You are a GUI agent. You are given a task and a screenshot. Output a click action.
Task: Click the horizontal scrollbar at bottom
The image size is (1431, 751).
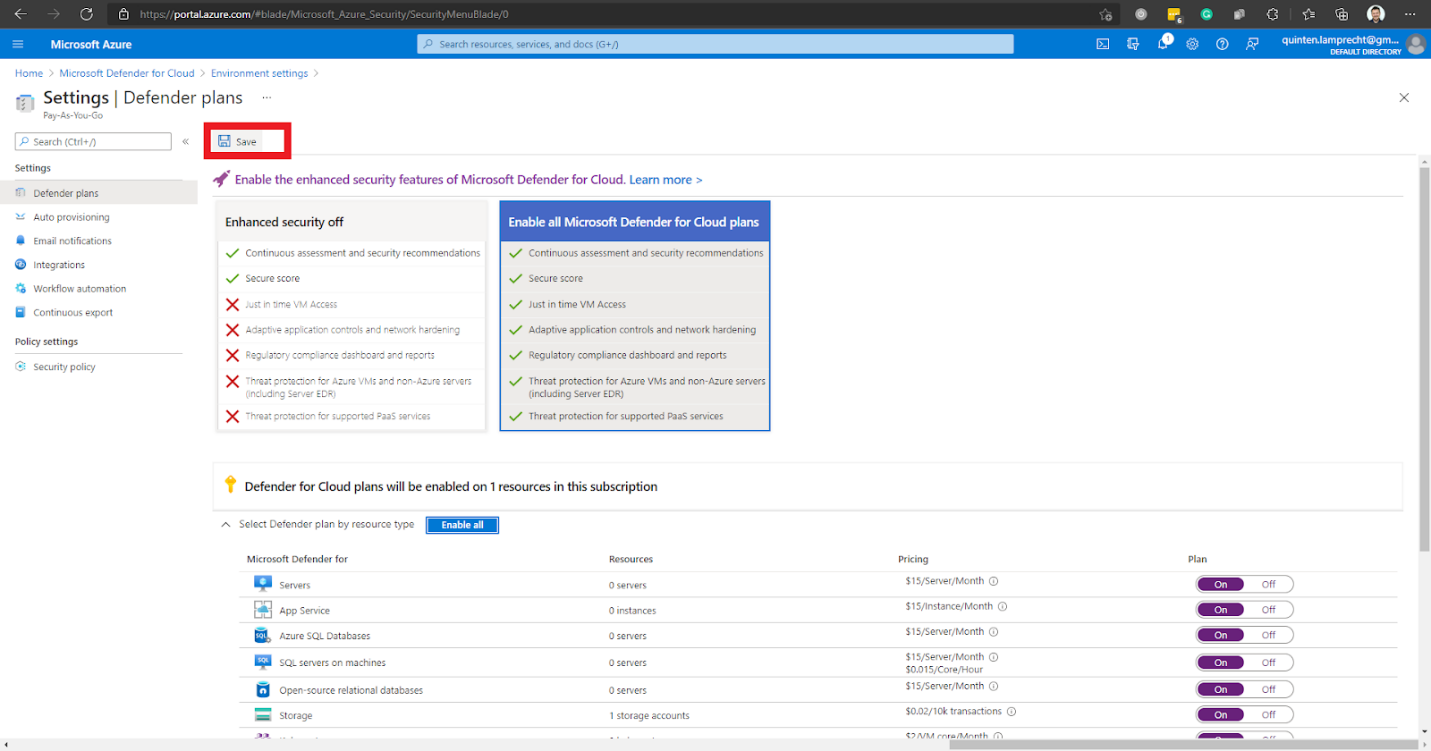[x=1183, y=744]
